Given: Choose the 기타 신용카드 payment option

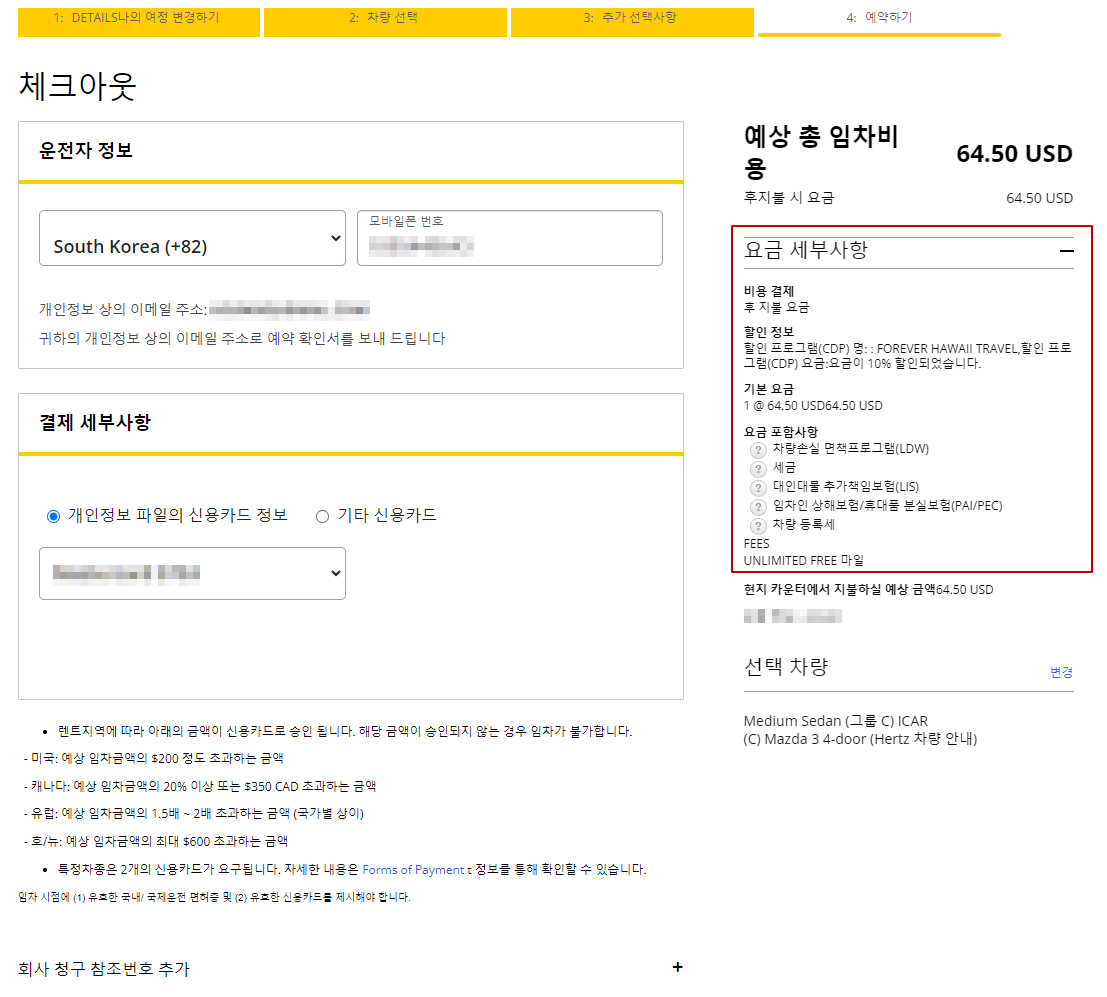Looking at the screenshot, I should click(322, 514).
